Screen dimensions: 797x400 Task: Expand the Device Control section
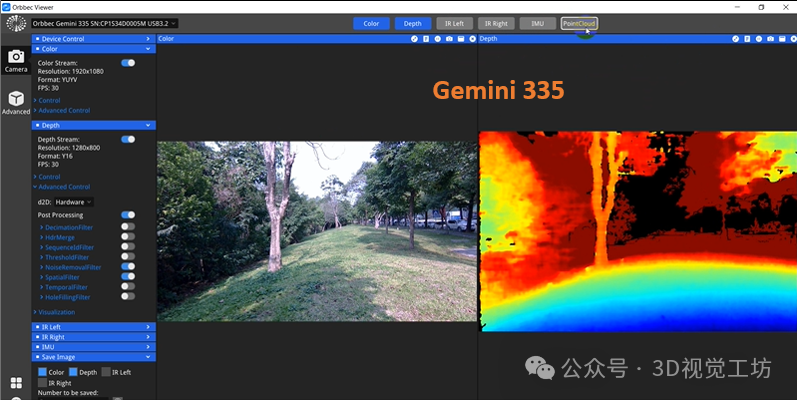tap(94, 39)
